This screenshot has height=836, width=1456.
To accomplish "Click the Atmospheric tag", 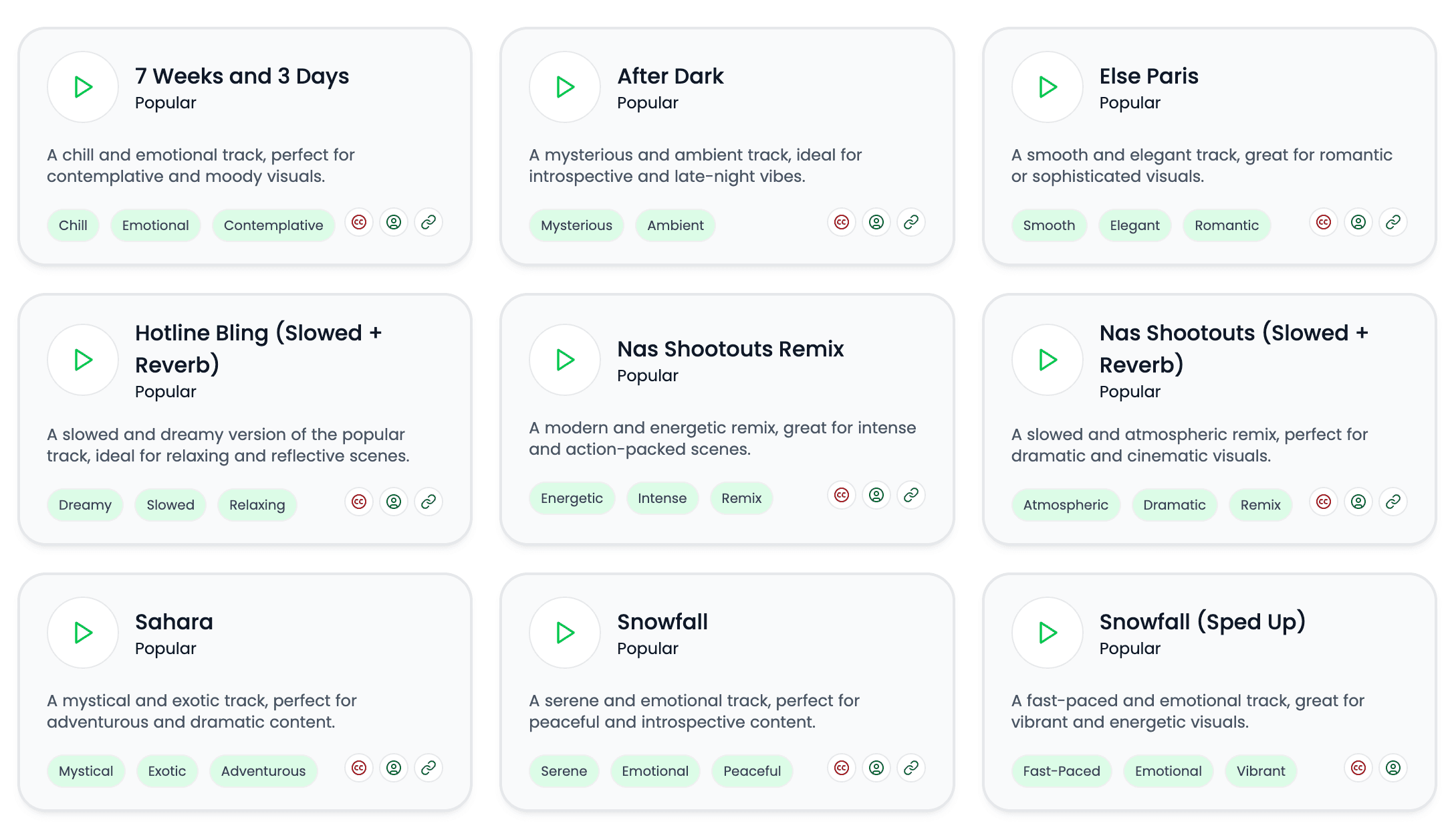I will pos(1066,505).
